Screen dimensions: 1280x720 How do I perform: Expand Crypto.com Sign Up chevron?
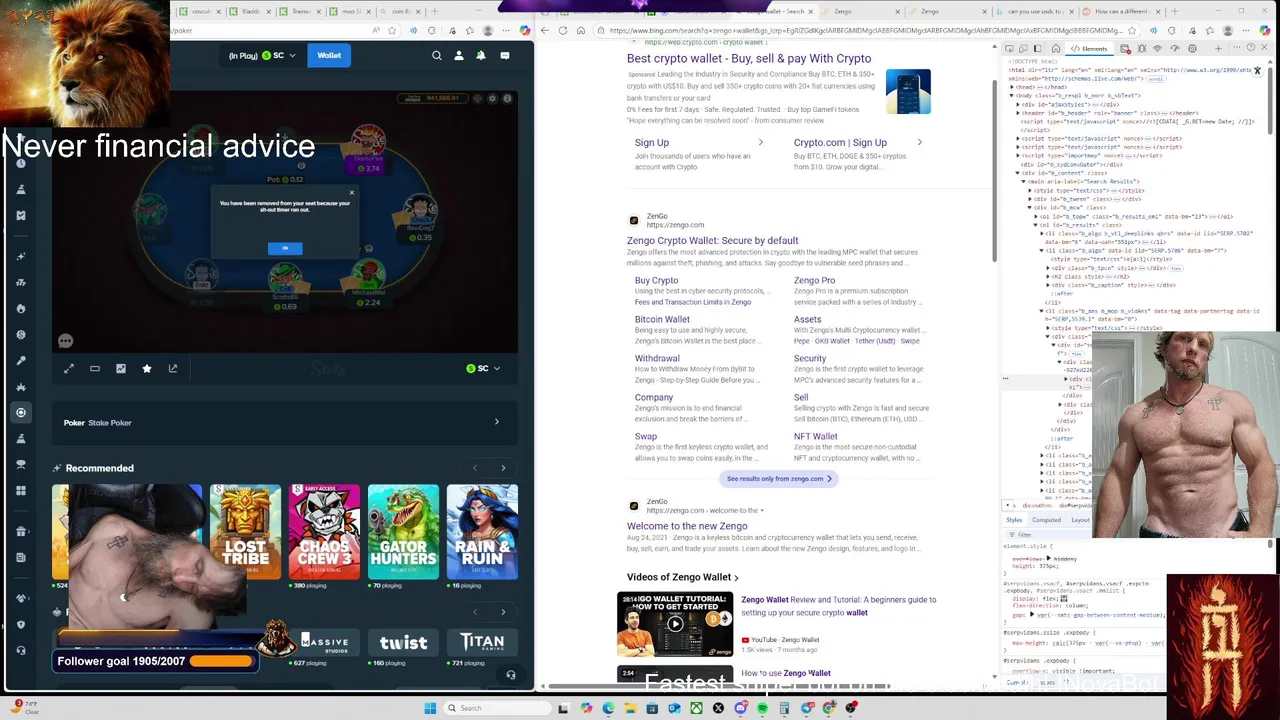tap(920, 143)
